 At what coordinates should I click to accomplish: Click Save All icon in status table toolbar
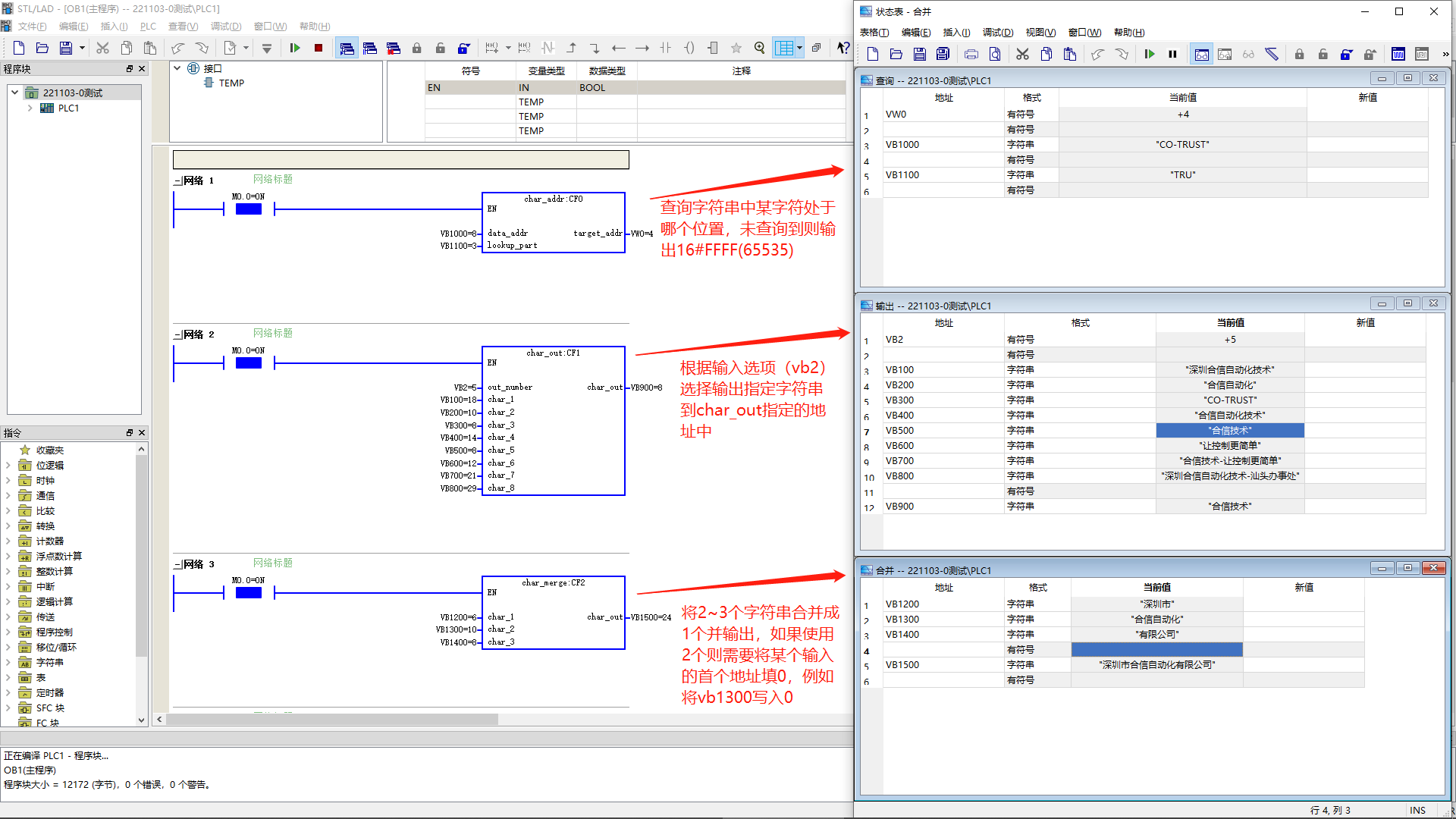(x=943, y=55)
